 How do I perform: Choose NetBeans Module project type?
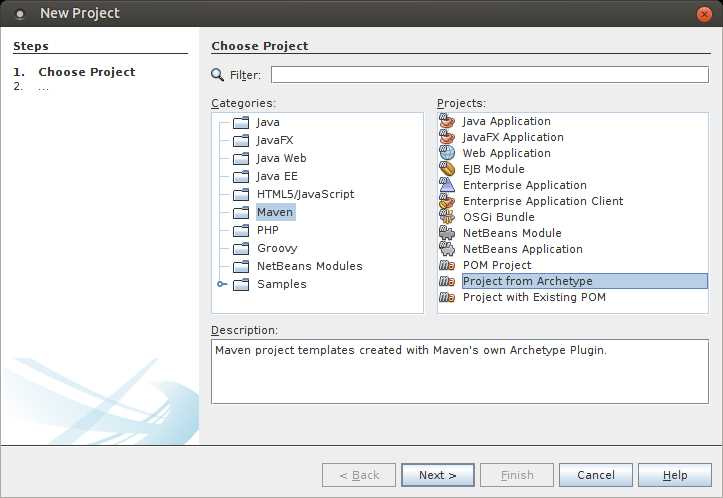point(512,233)
